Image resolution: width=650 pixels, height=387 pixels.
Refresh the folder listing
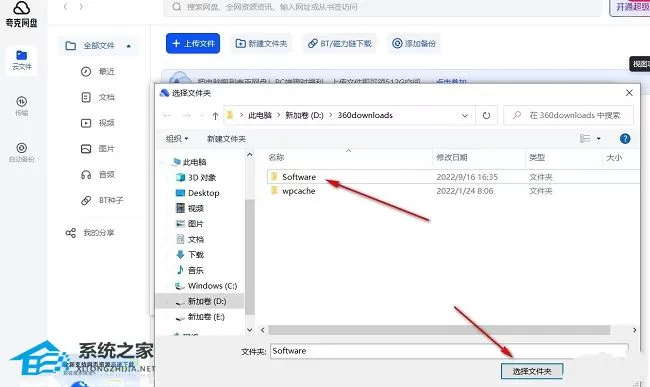486,116
